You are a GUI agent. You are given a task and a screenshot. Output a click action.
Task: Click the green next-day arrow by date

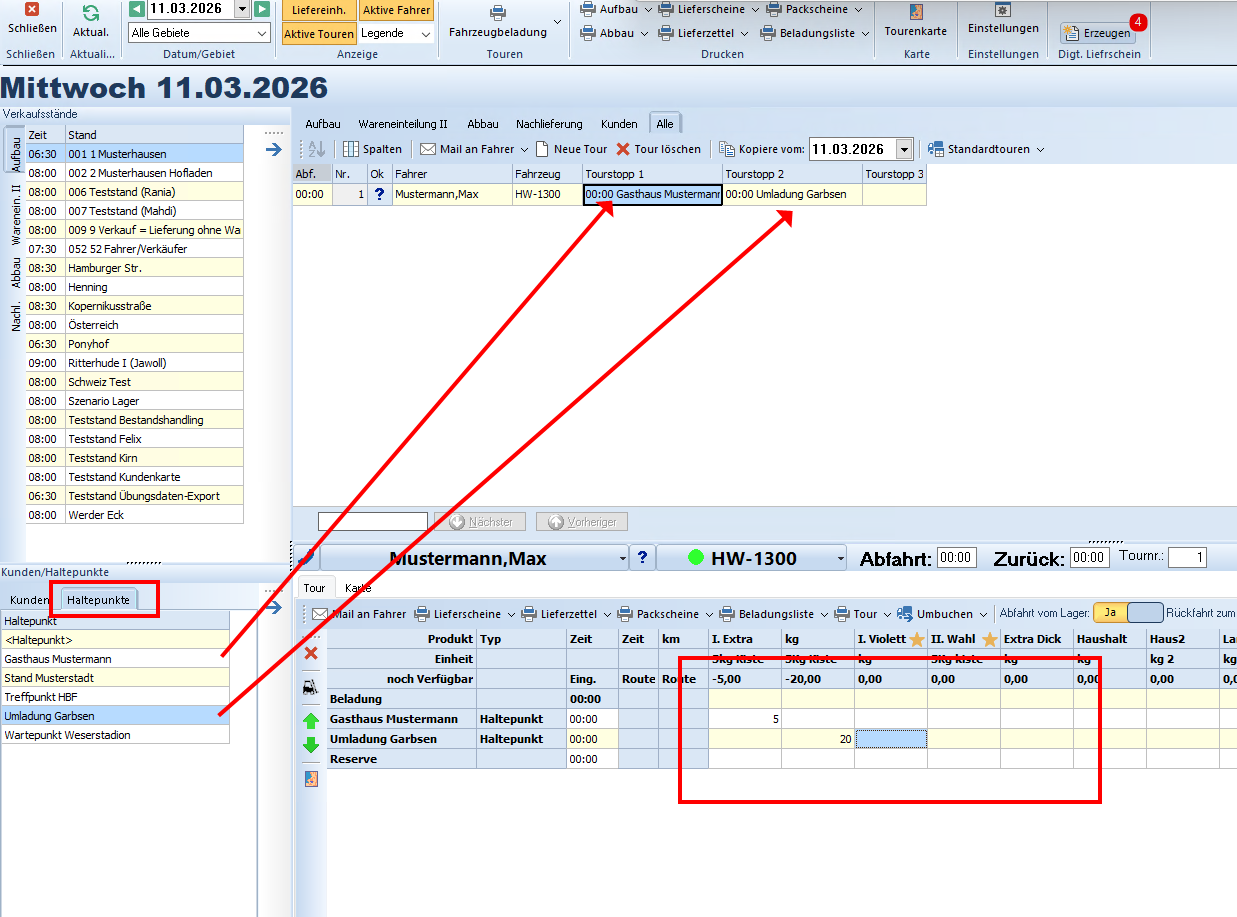262,9
